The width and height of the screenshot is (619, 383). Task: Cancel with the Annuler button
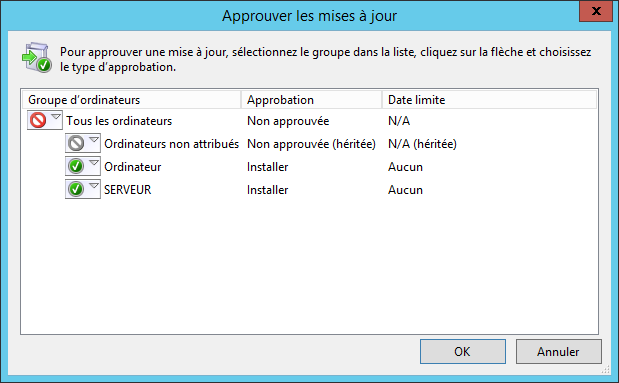pyautogui.click(x=558, y=351)
